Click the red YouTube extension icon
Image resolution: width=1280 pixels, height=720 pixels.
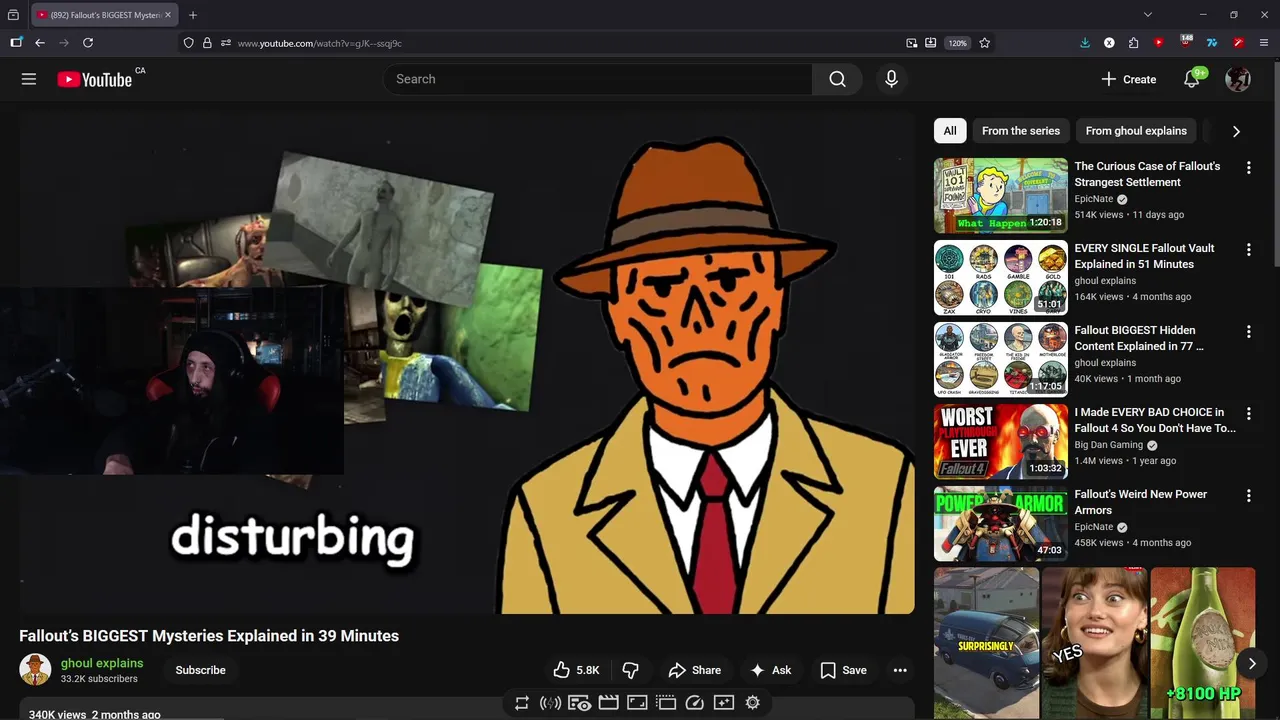(1159, 43)
